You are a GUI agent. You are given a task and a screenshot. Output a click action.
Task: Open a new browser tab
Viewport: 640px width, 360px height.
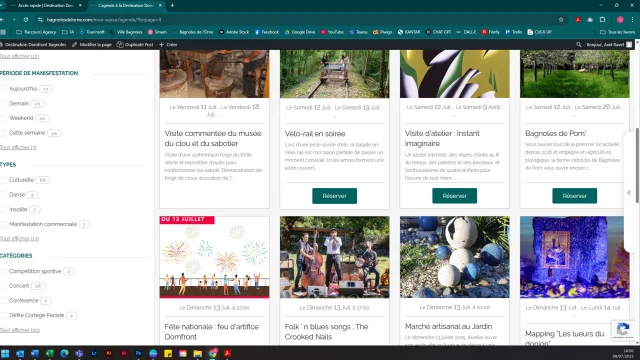pyautogui.click(x=172, y=5)
